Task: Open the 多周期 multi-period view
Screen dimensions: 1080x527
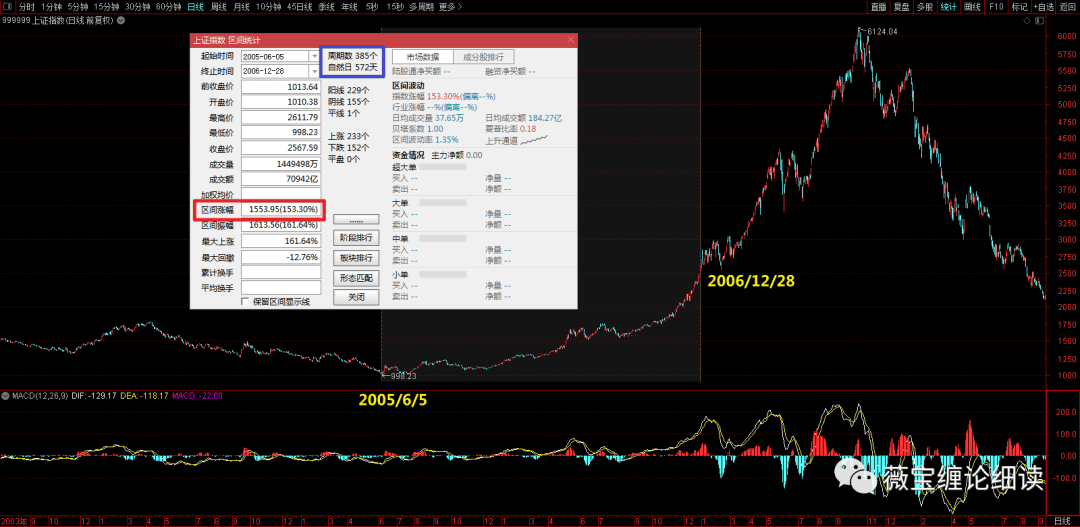Action: 421,6
